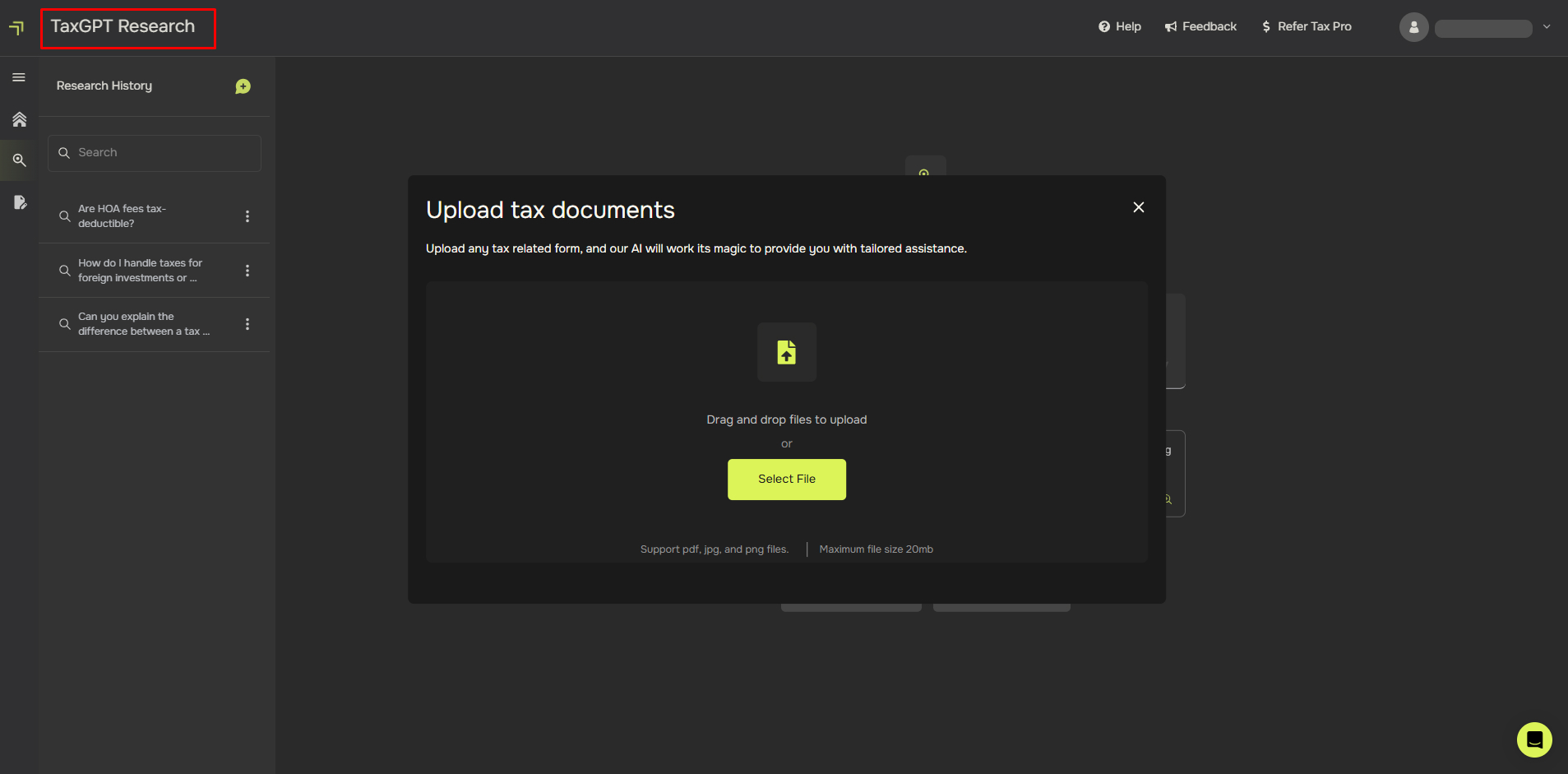Image resolution: width=1568 pixels, height=774 pixels.
Task: Click the search magnifier icon in history
Action: (64, 153)
